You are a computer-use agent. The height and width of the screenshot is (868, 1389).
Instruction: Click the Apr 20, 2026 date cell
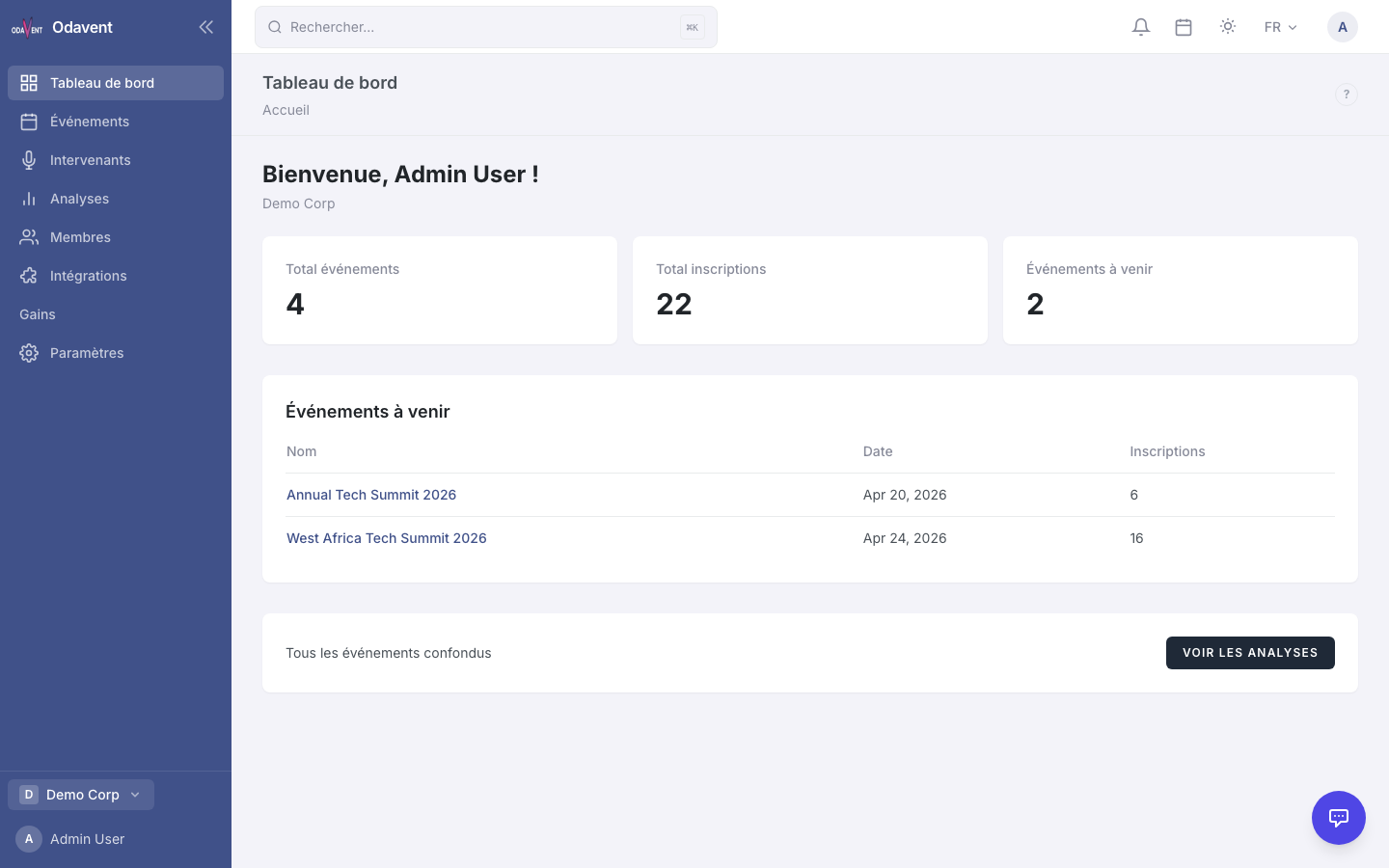tap(905, 495)
